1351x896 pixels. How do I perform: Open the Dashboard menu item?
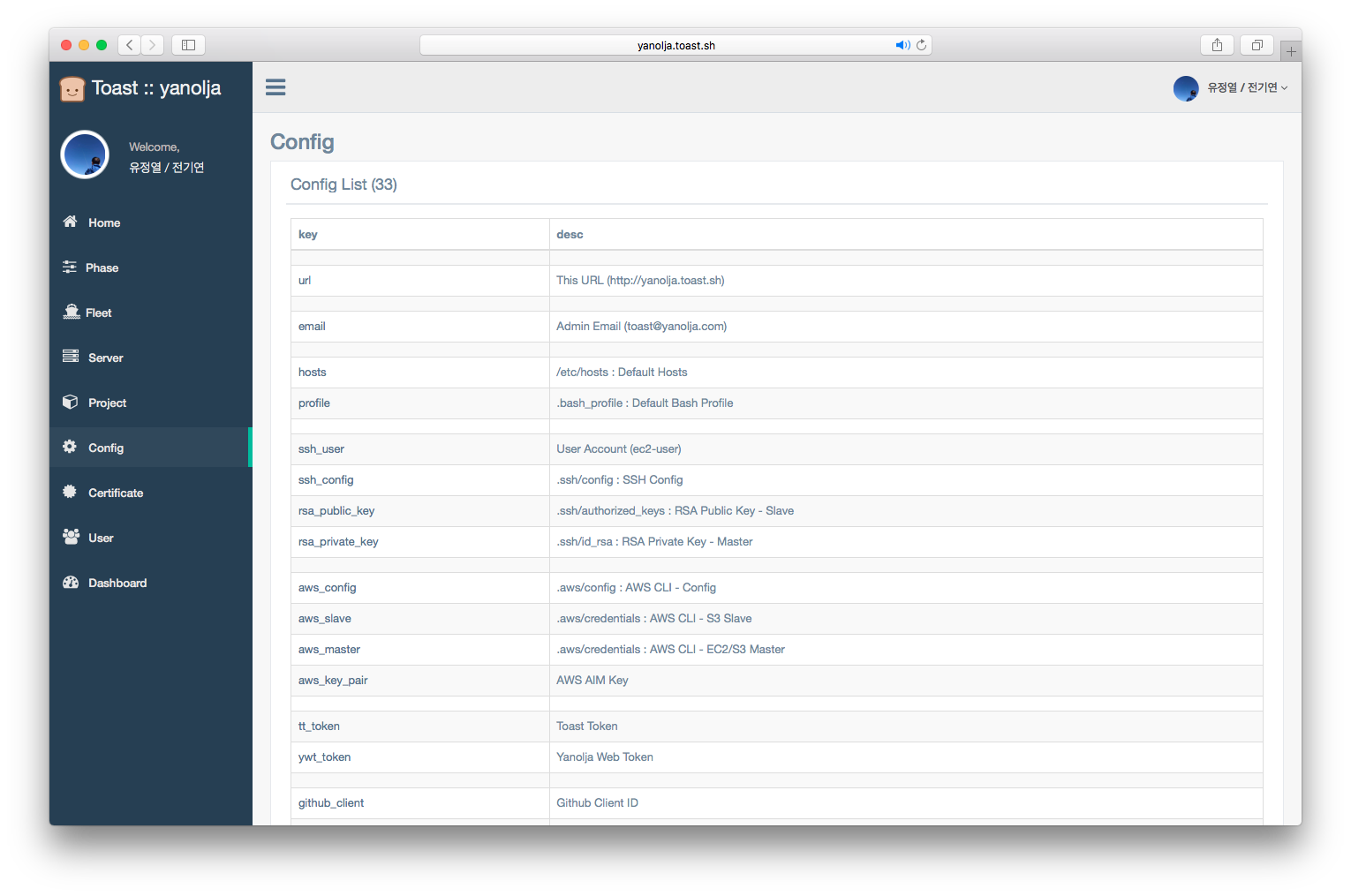151,583
